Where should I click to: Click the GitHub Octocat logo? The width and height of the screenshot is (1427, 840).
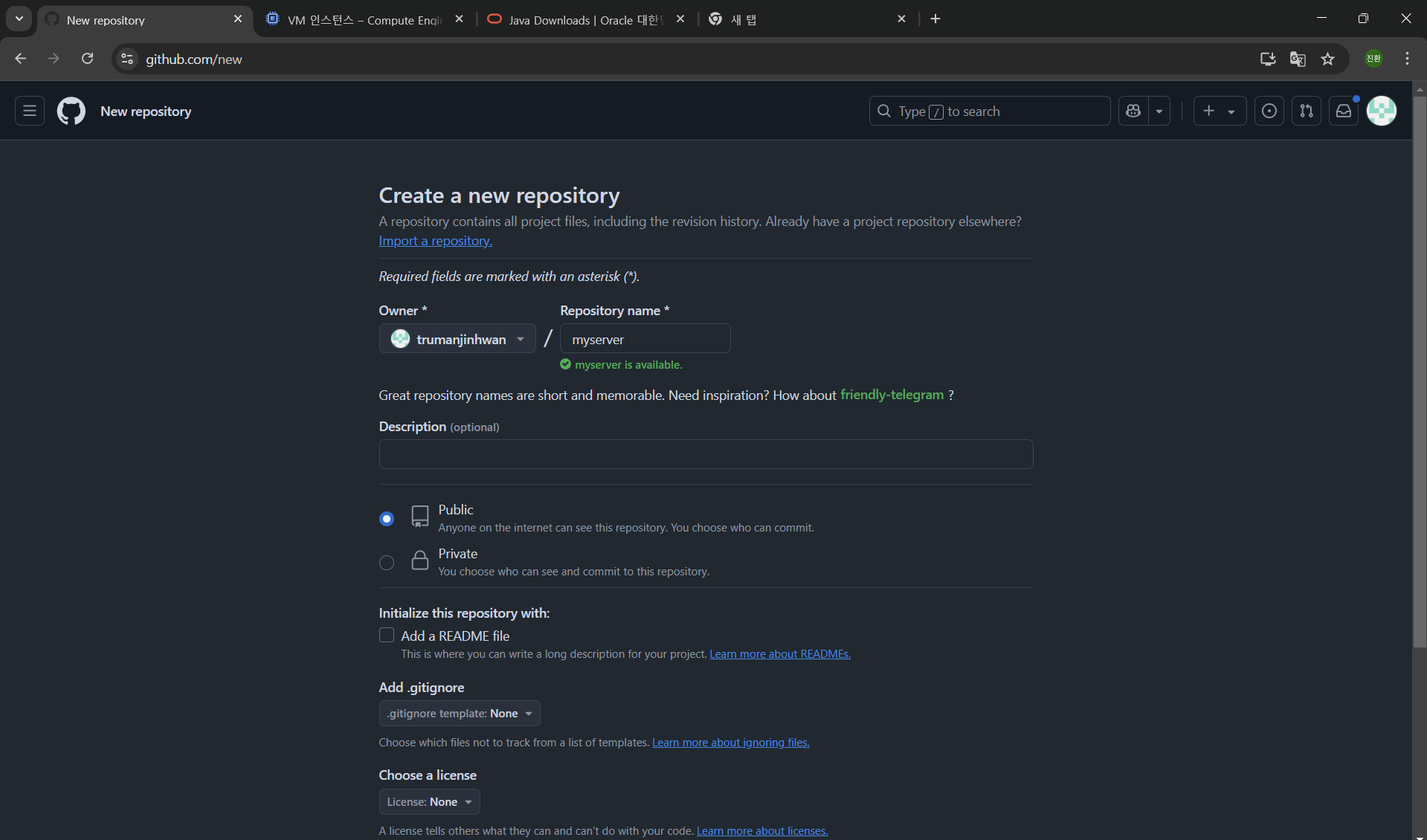point(71,111)
